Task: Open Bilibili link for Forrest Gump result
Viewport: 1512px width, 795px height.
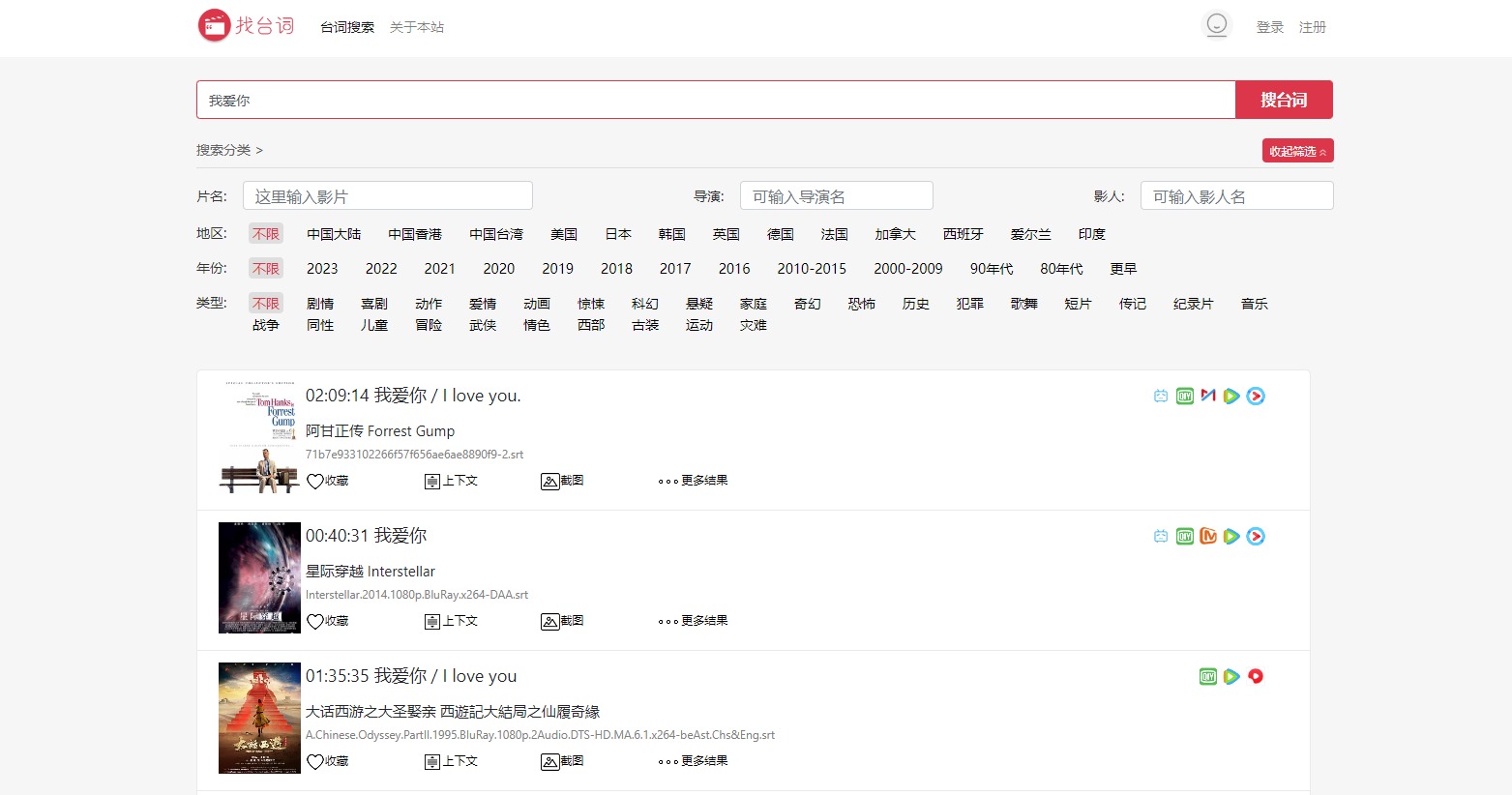Action: tap(1161, 396)
